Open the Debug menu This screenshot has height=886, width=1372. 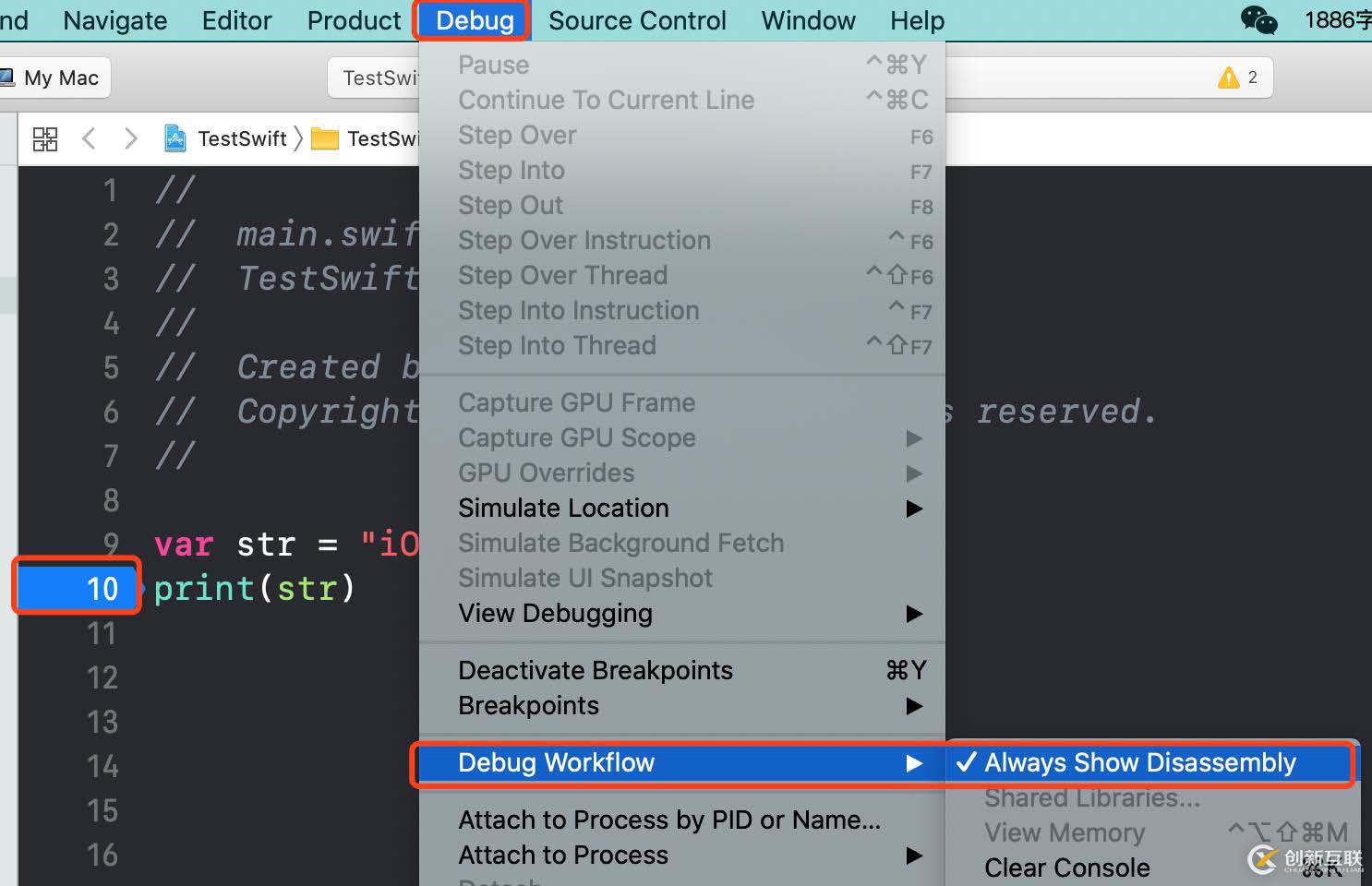(475, 20)
